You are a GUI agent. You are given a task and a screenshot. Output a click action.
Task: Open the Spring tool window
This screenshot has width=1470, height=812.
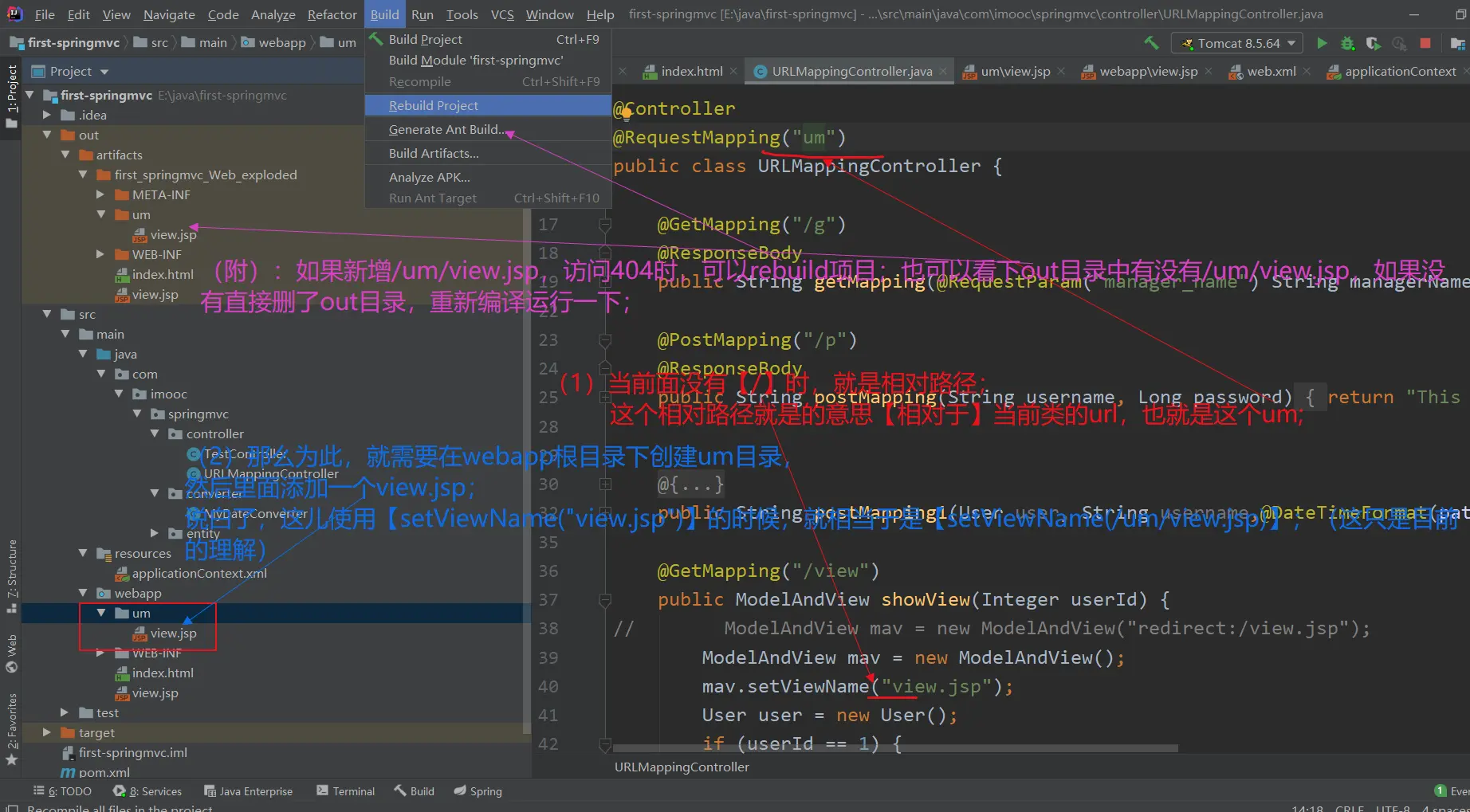(x=478, y=790)
